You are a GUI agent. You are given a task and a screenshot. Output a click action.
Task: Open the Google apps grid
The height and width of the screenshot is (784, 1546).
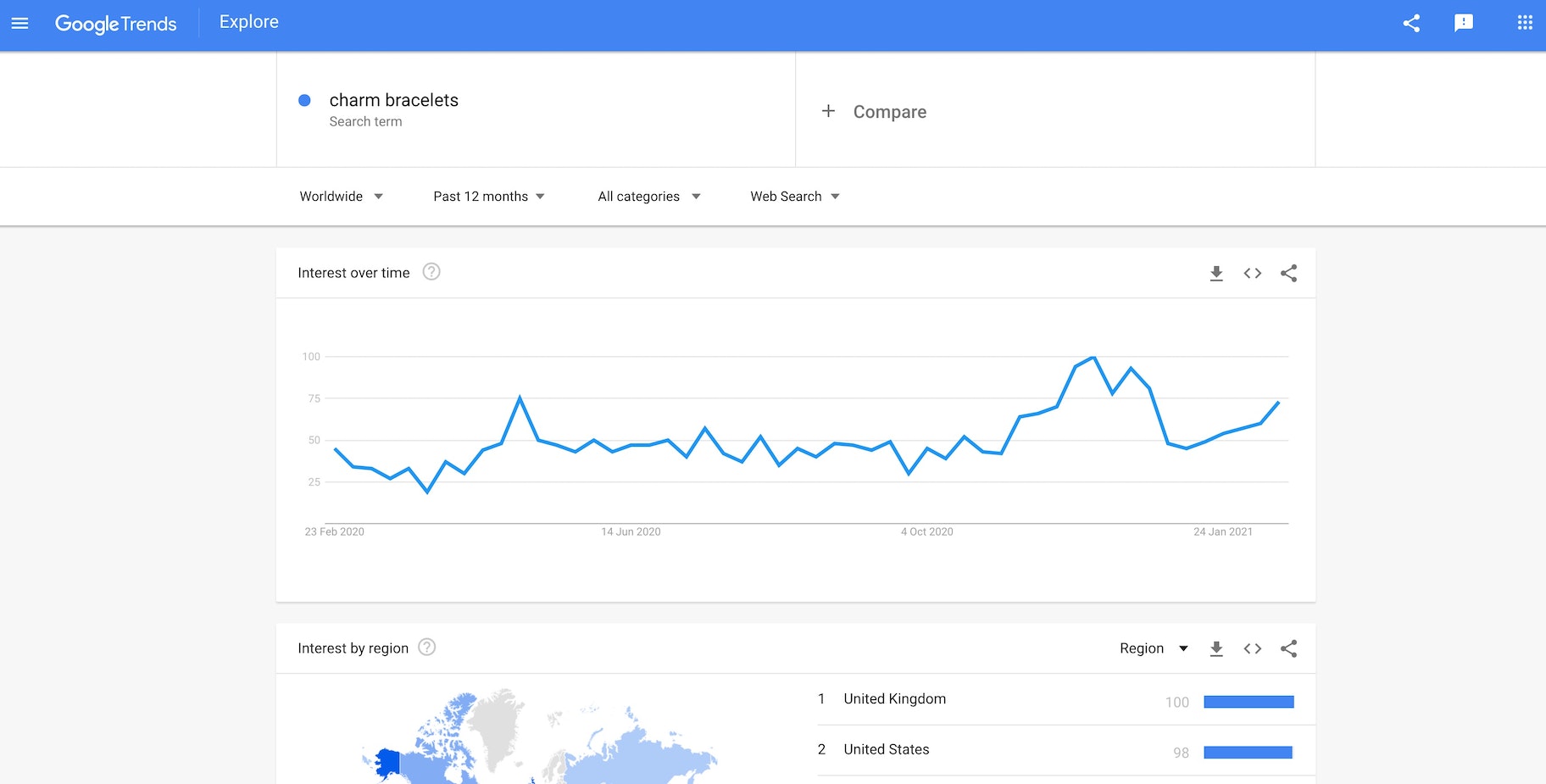pyautogui.click(x=1525, y=23)
